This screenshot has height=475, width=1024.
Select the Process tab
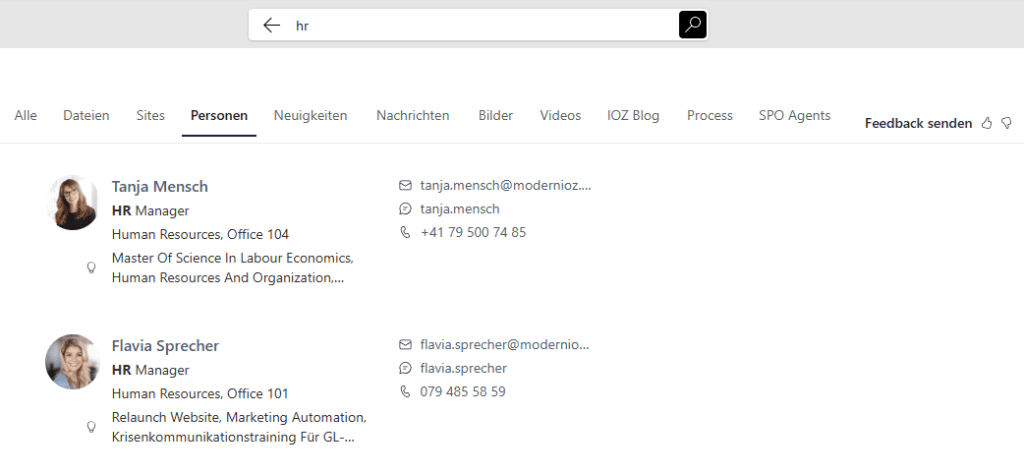click(x=710, y=116)
